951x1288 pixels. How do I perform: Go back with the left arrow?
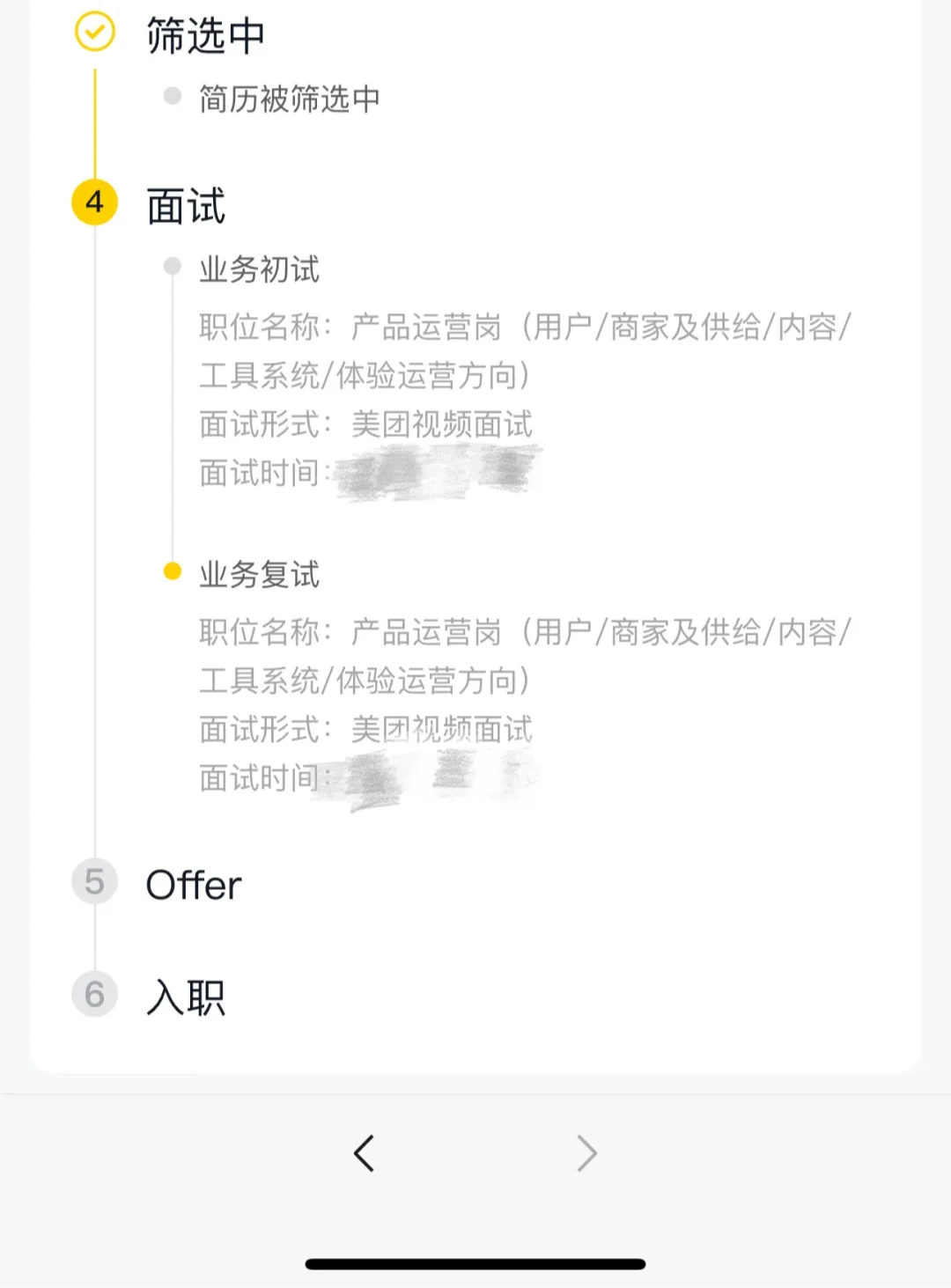364,1152
